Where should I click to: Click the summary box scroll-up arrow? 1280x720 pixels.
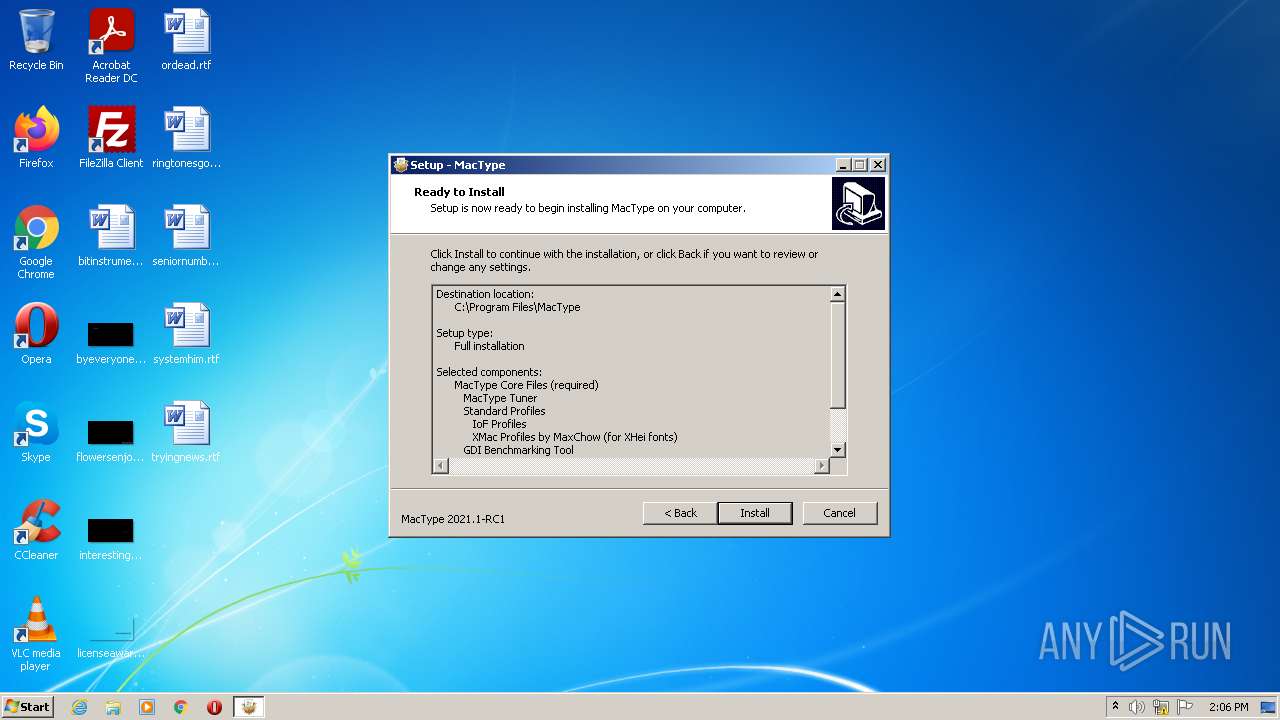click(838, 294)
